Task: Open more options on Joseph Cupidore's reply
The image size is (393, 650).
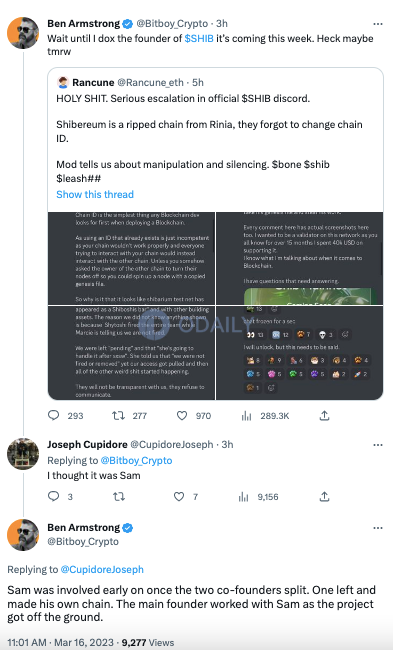Action: 378,445
